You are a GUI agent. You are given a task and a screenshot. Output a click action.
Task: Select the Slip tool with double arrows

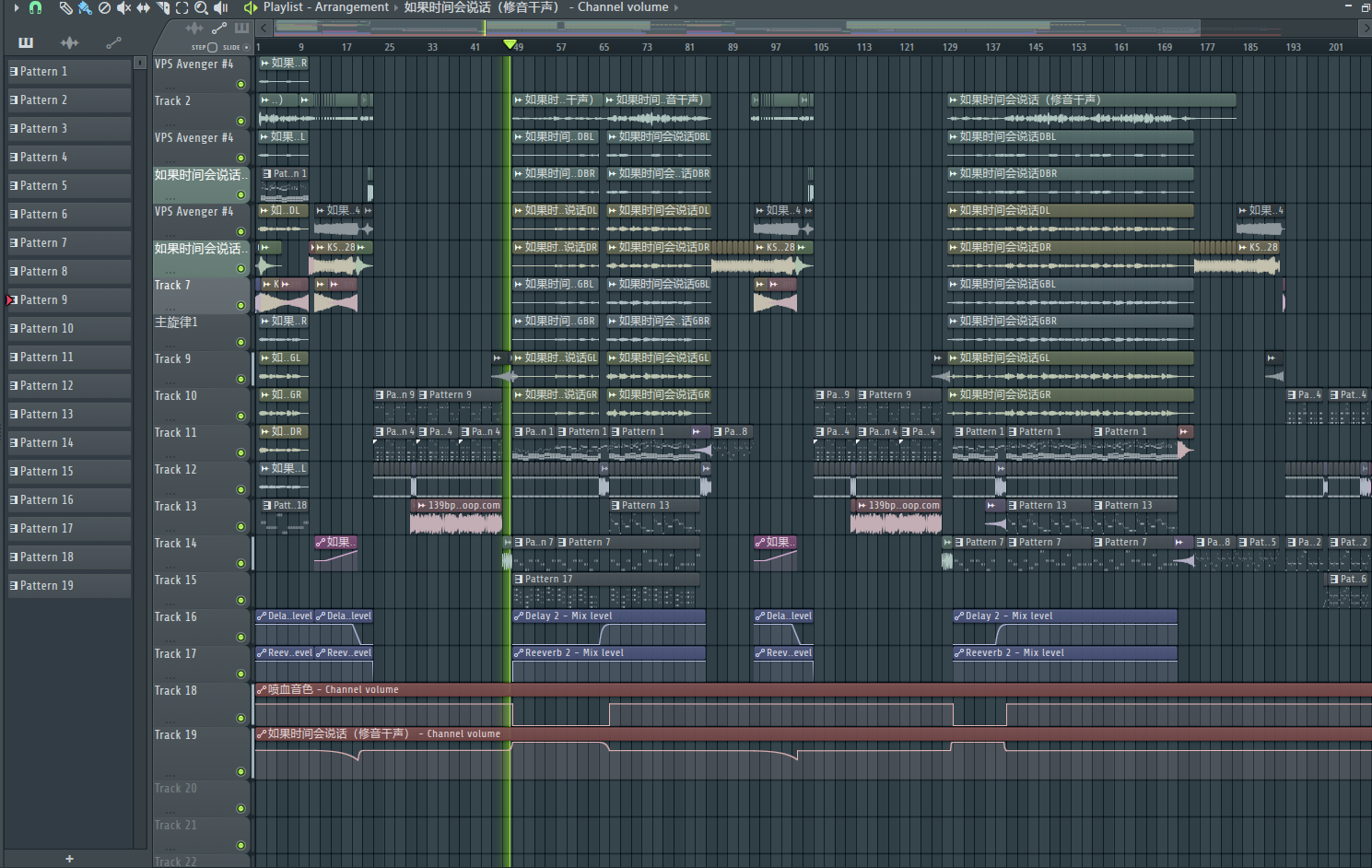[x=143, y=7]
